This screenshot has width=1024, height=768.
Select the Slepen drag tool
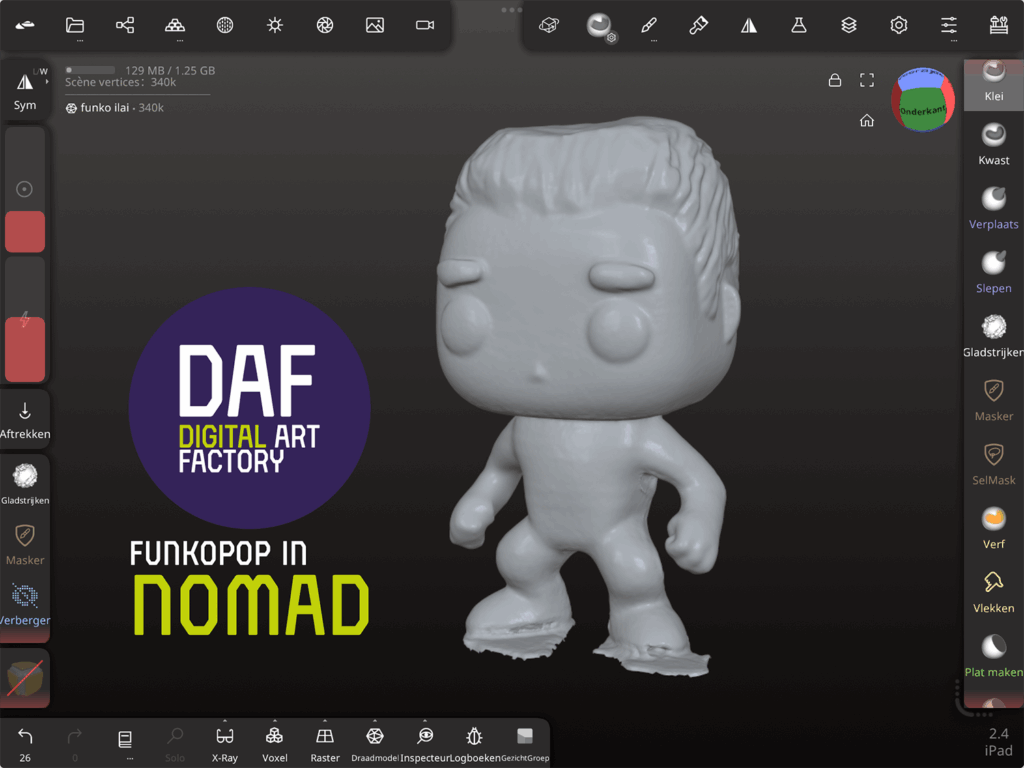994,272
